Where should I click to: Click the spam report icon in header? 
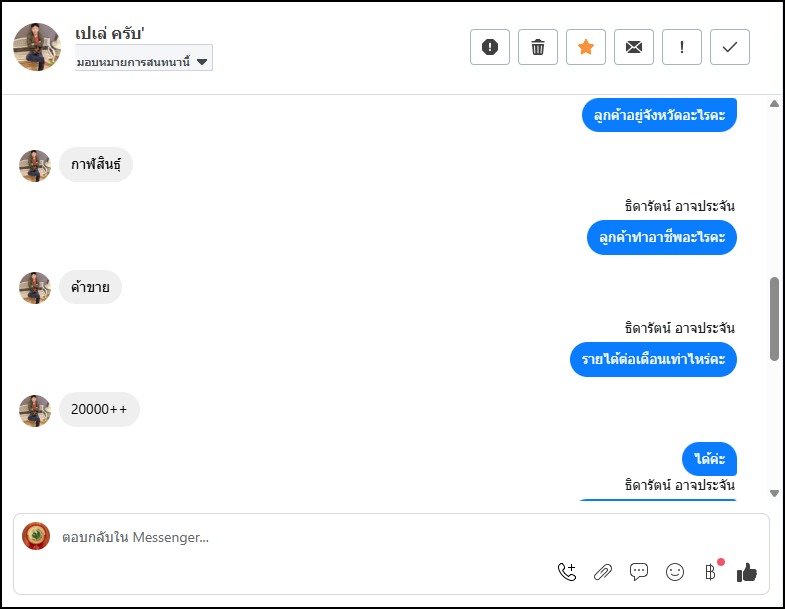click(490, 47)
